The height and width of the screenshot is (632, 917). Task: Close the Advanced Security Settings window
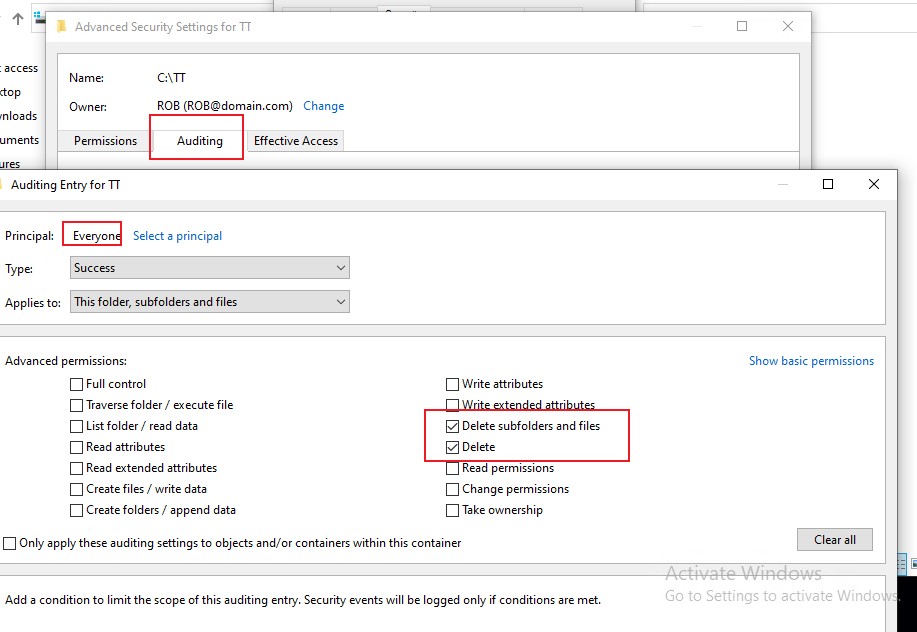pos(788,26)
